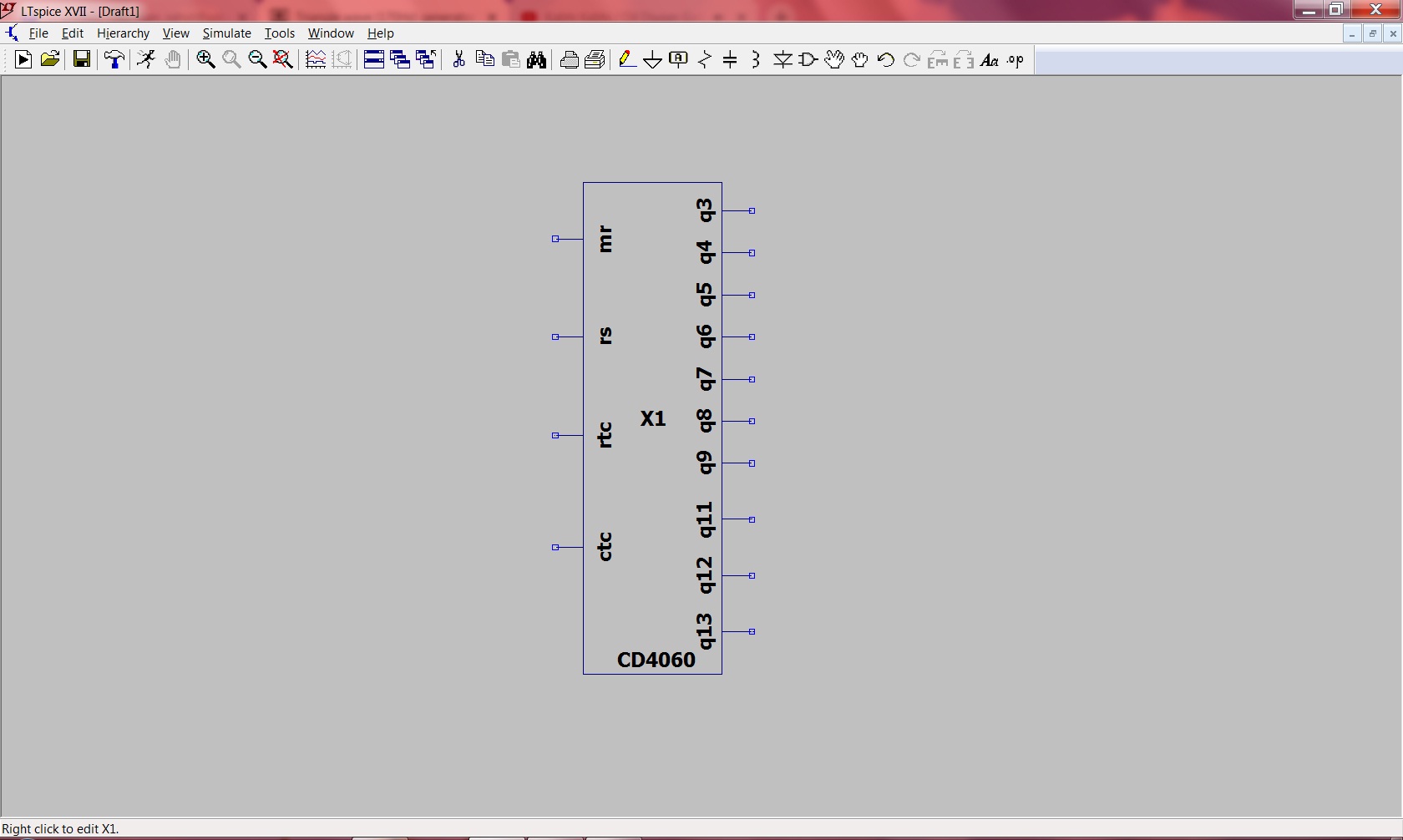Click the ctc pin endpoint on X1
The height and width of the screenshot is (840, 1403).
pos(555,547)
